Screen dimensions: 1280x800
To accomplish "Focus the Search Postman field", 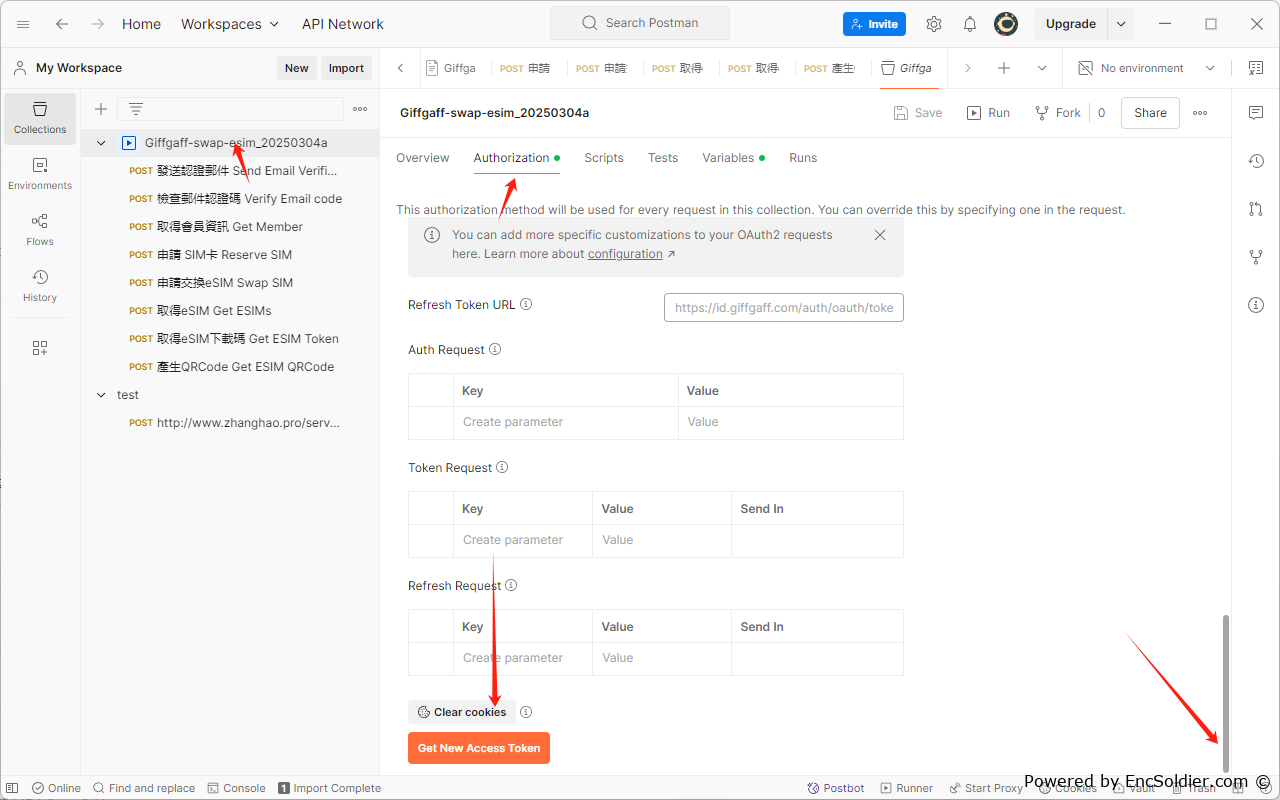I will tap(640, 23).
